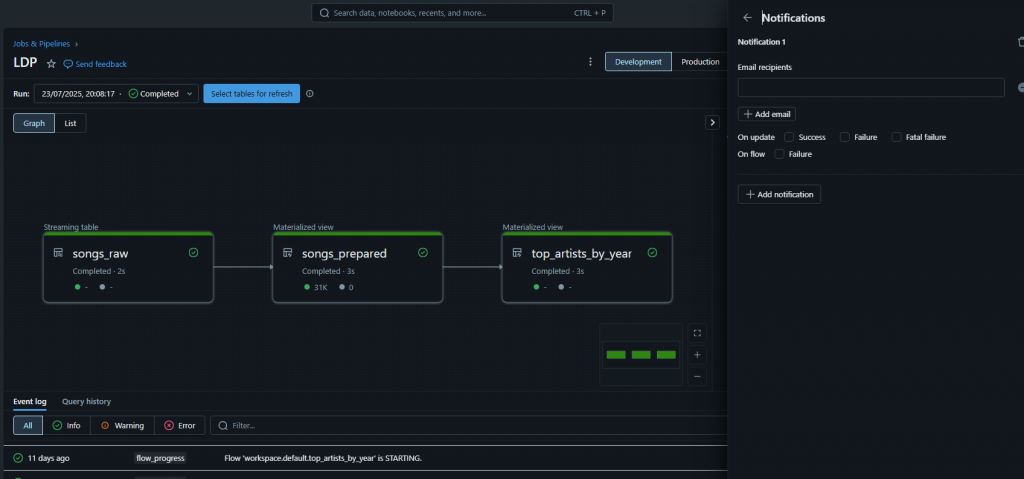The height and width of the screenshot is (479, 1024).
Task: Click the Add notification button
Action: pos(779,194)
